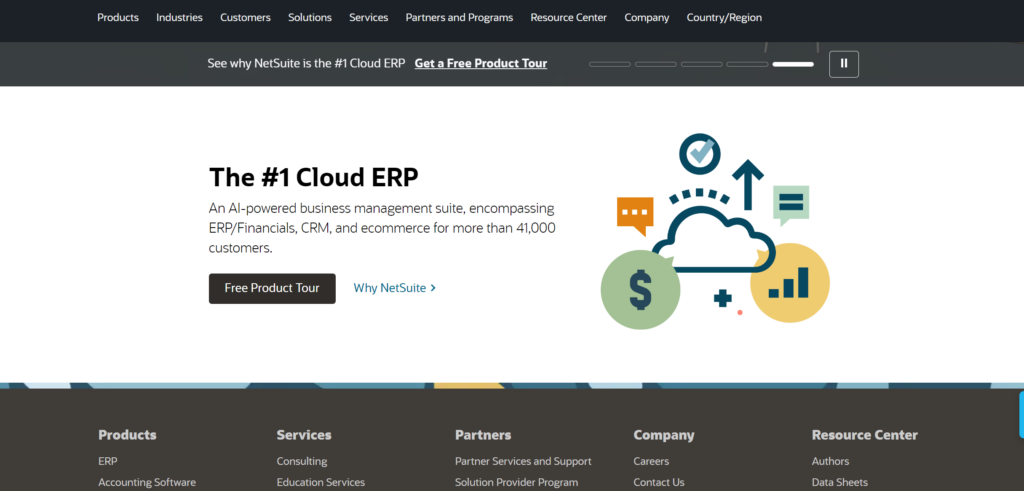This screenshot has height=491, width=1024.
Task: Open the blue side tab at right edge
Action: (1020, 414)
